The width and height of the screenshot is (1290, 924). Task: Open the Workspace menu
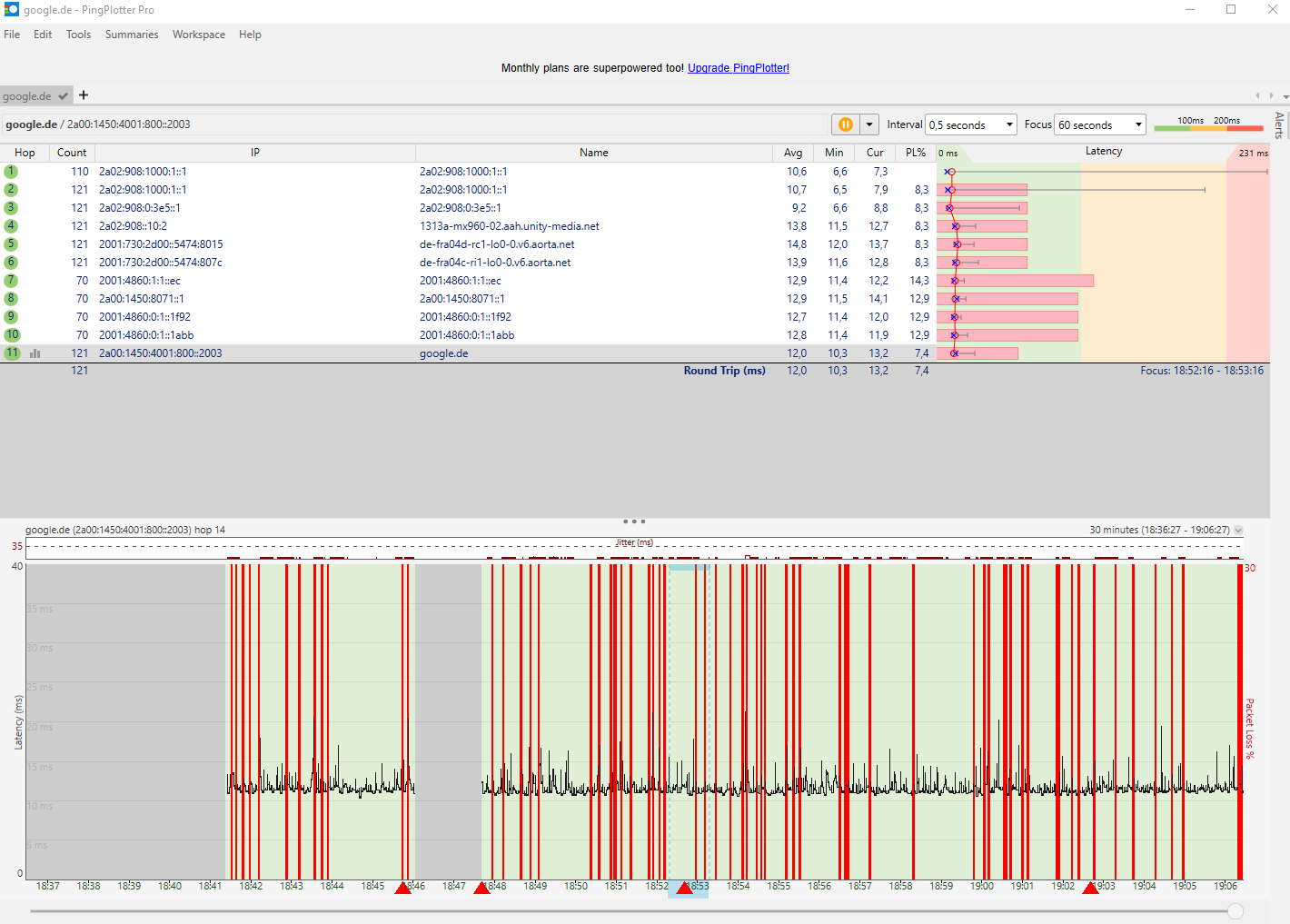[x=199, y=35]
